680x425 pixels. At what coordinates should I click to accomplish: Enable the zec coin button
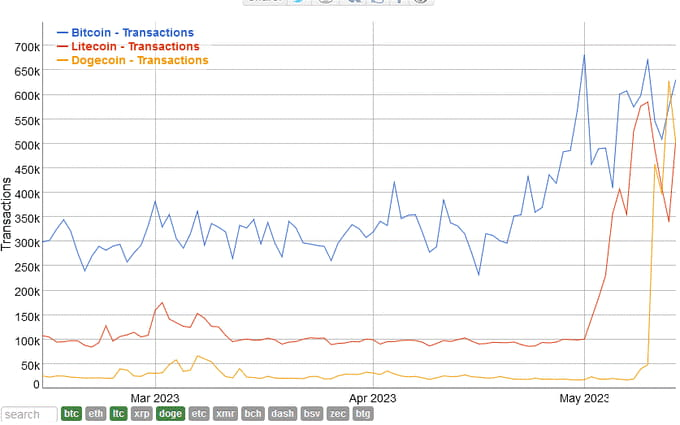pos(337,414)
